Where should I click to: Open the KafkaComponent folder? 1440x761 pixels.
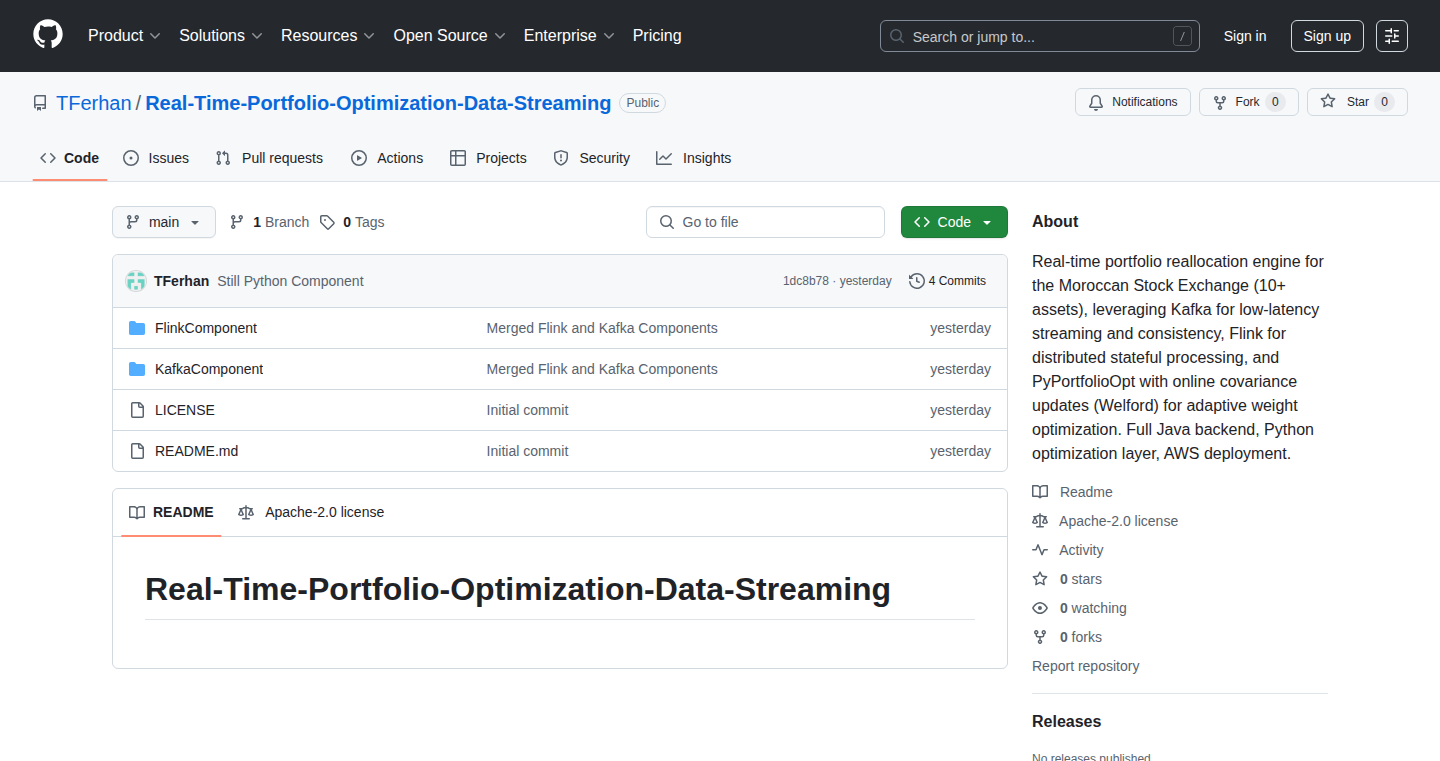(209, 369)
